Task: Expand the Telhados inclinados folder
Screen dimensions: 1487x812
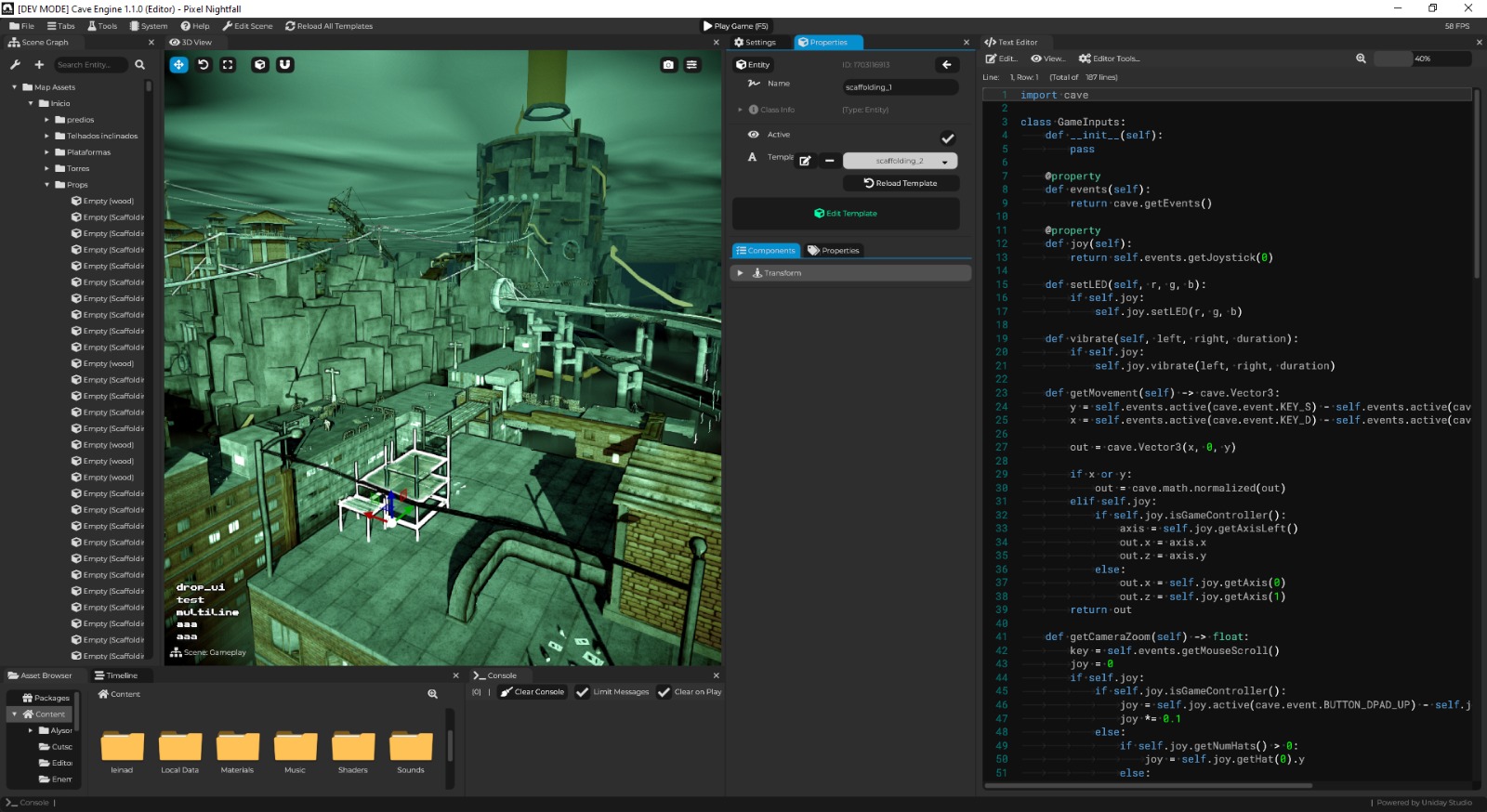Action: [47, 136]
